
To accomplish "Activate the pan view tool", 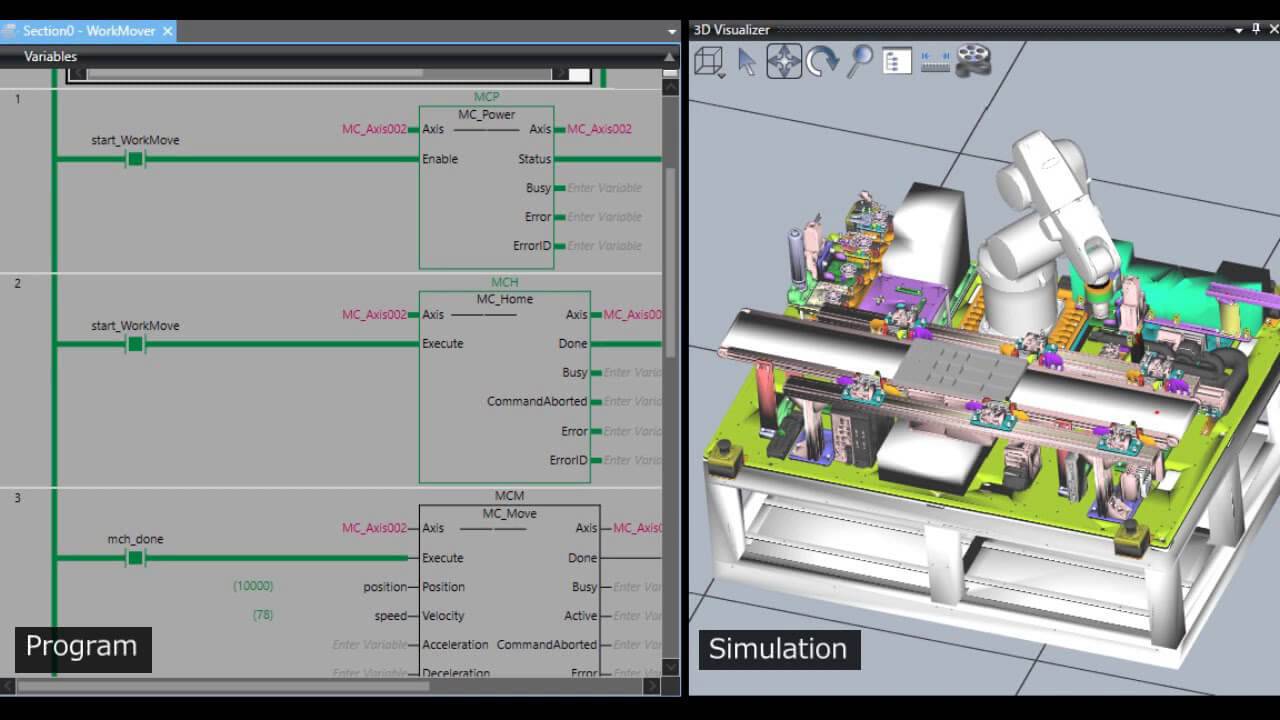I will (x=783, y=61).
